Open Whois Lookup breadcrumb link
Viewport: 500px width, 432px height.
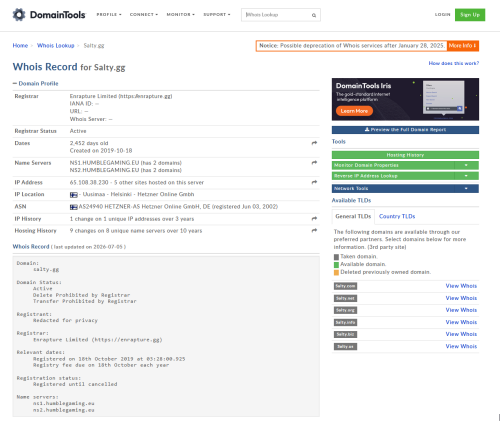click(x=56, y=45)
